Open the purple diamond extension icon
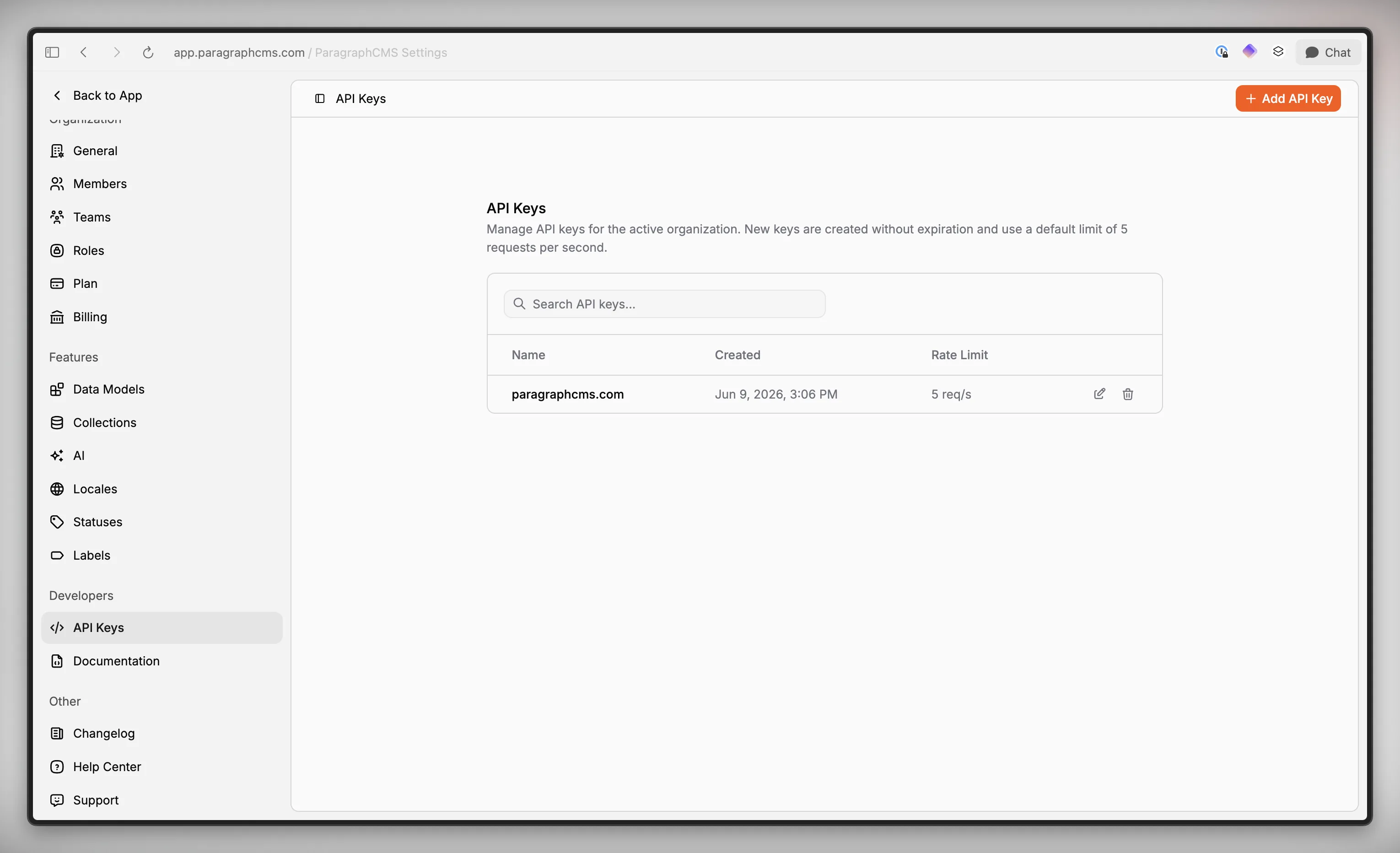The image size is (1400, 853). [x=1249, y=52]
